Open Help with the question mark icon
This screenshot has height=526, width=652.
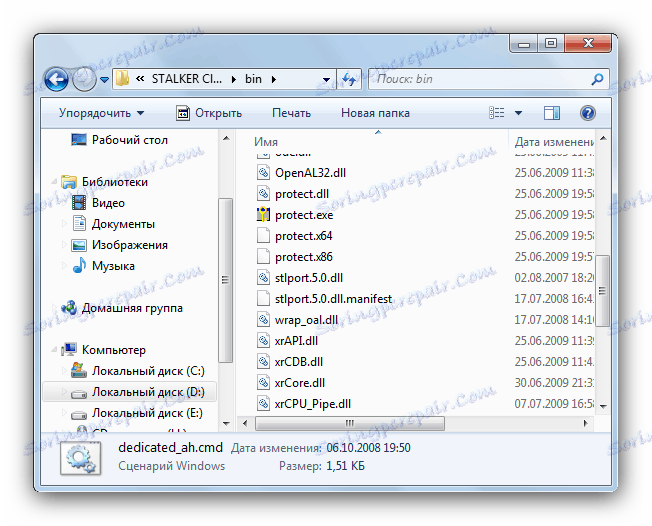[588, 113]
